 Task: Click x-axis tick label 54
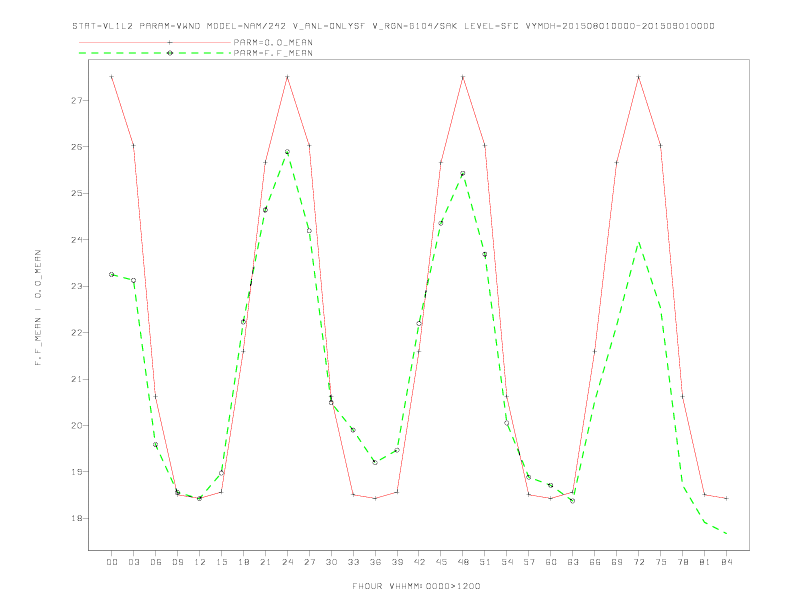click(507, 562)
